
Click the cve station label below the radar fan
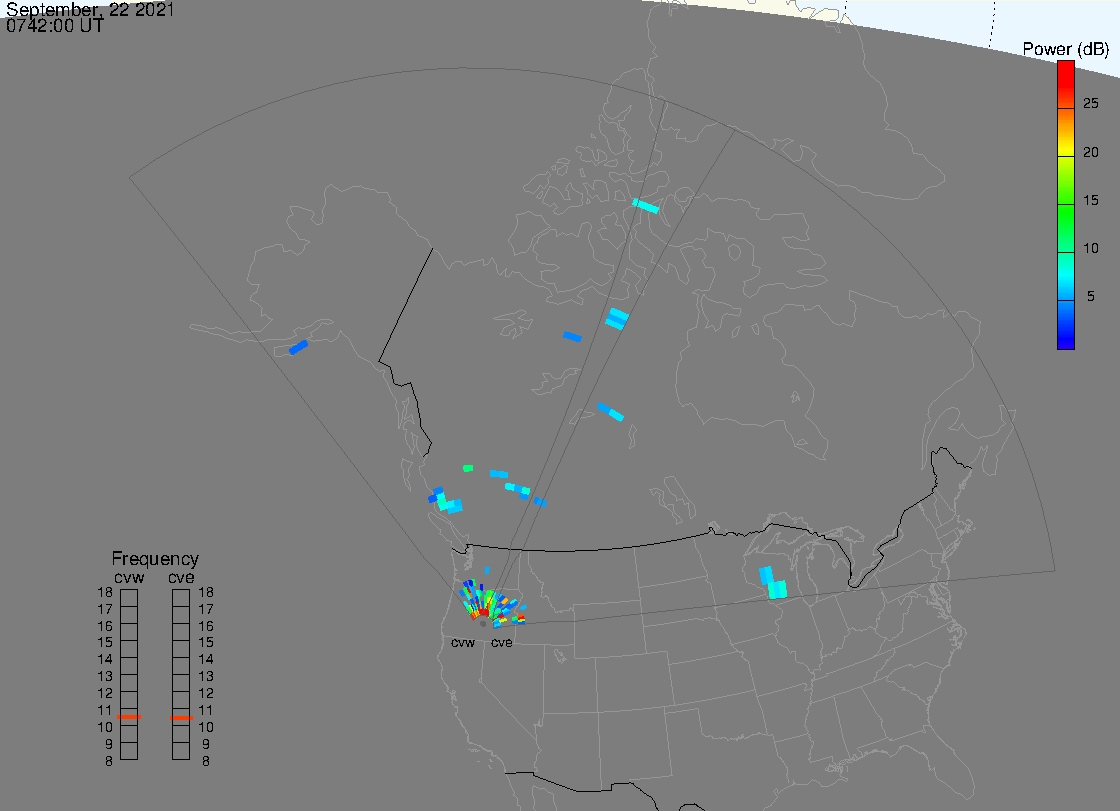[x=502, y=642]
